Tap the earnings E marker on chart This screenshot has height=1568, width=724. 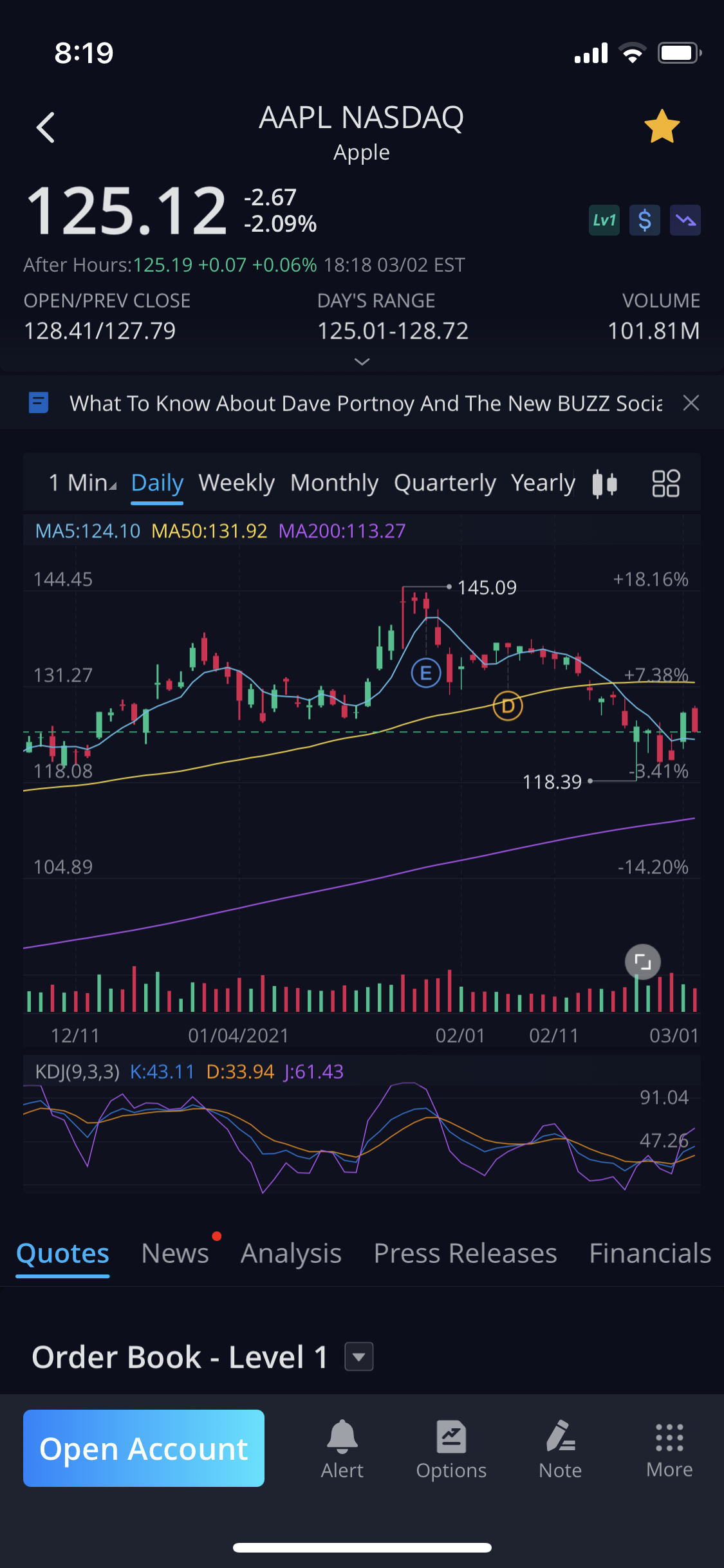click(425, 673)
